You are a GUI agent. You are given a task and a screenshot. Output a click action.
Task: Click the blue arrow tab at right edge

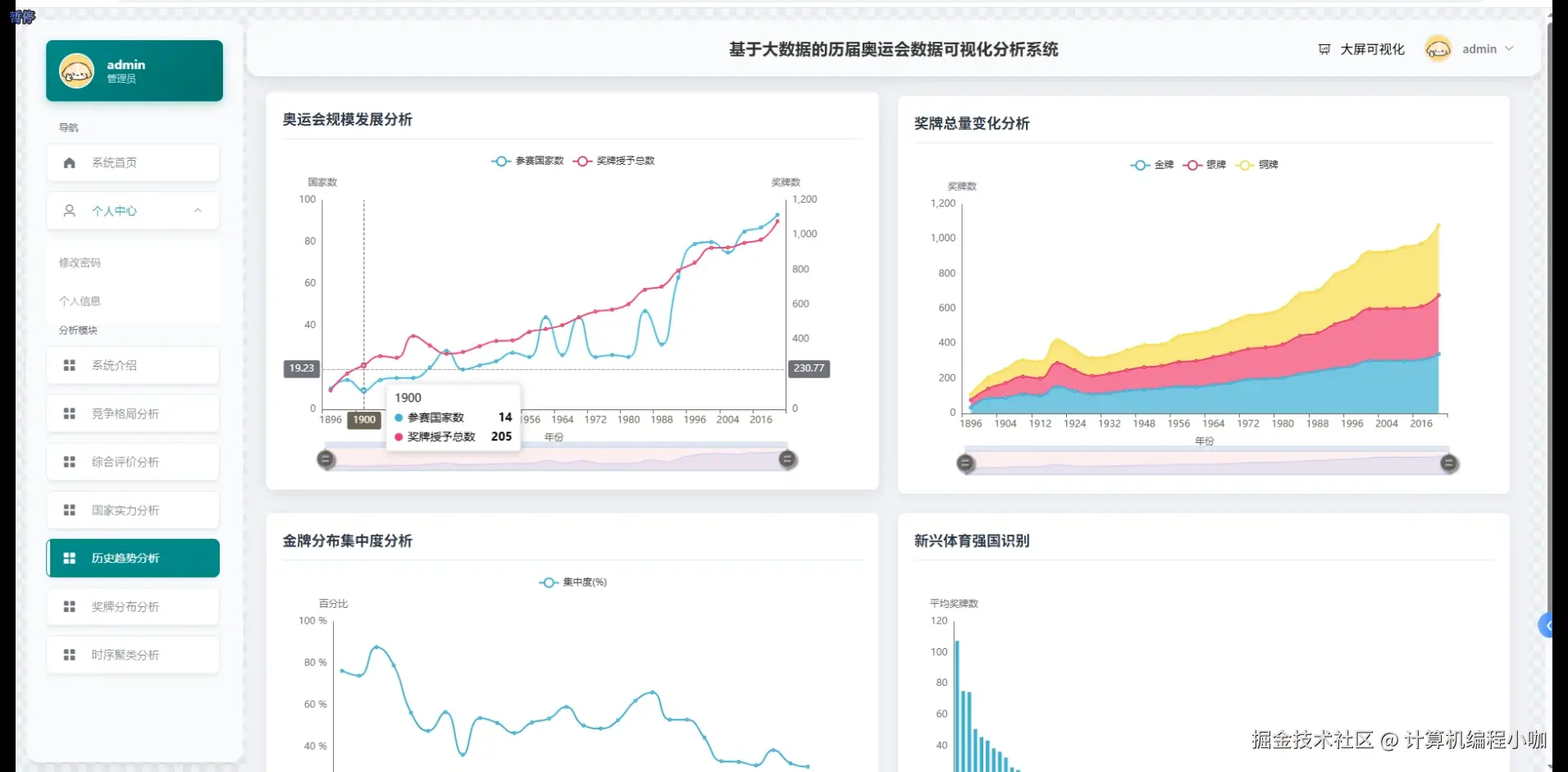pyautogui.click(x=1546, y=626)
